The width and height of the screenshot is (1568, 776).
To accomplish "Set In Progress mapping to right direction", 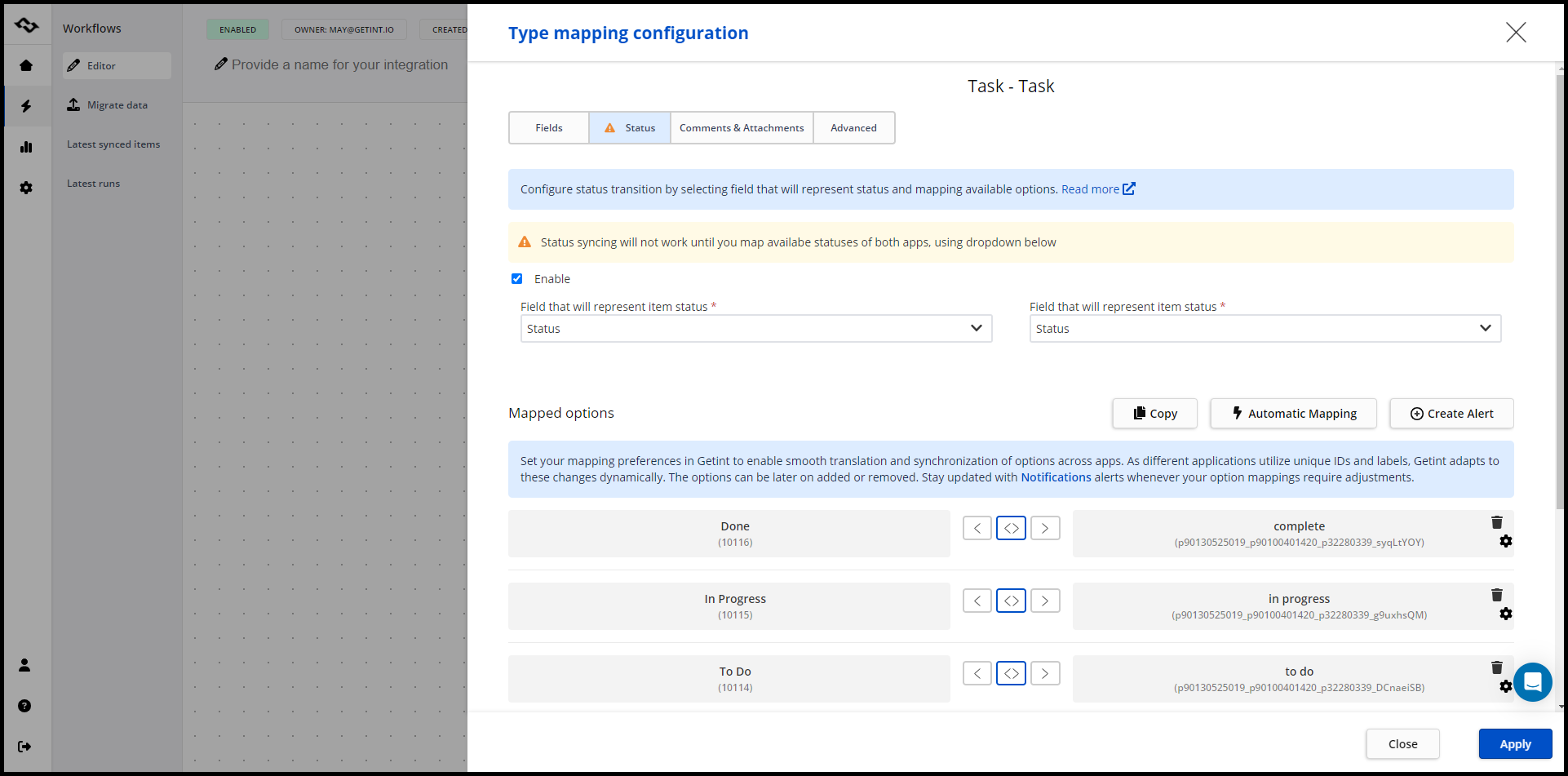I will [x=1044, y=601].
